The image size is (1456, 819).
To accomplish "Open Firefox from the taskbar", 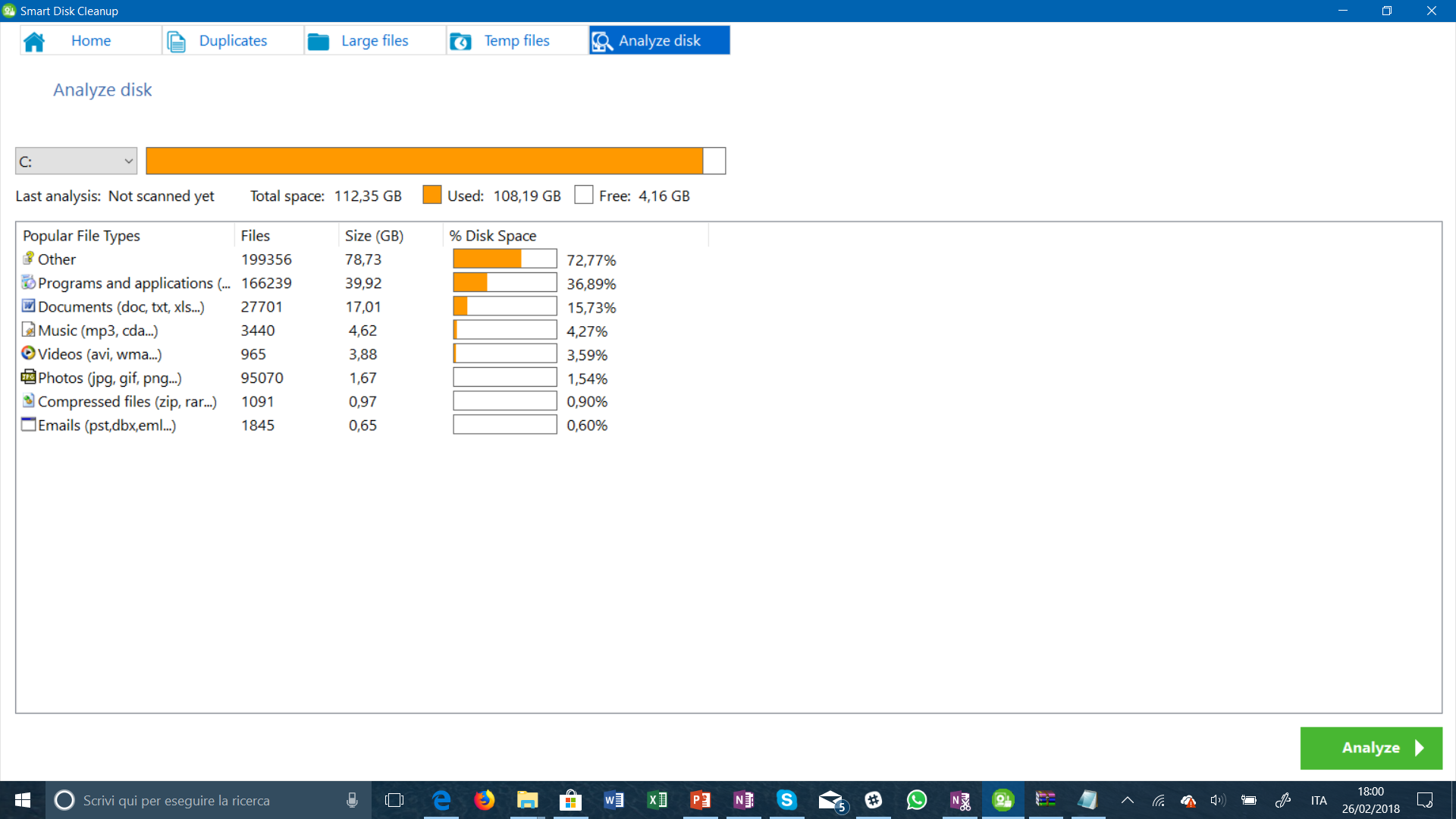I will pos(484,800).
